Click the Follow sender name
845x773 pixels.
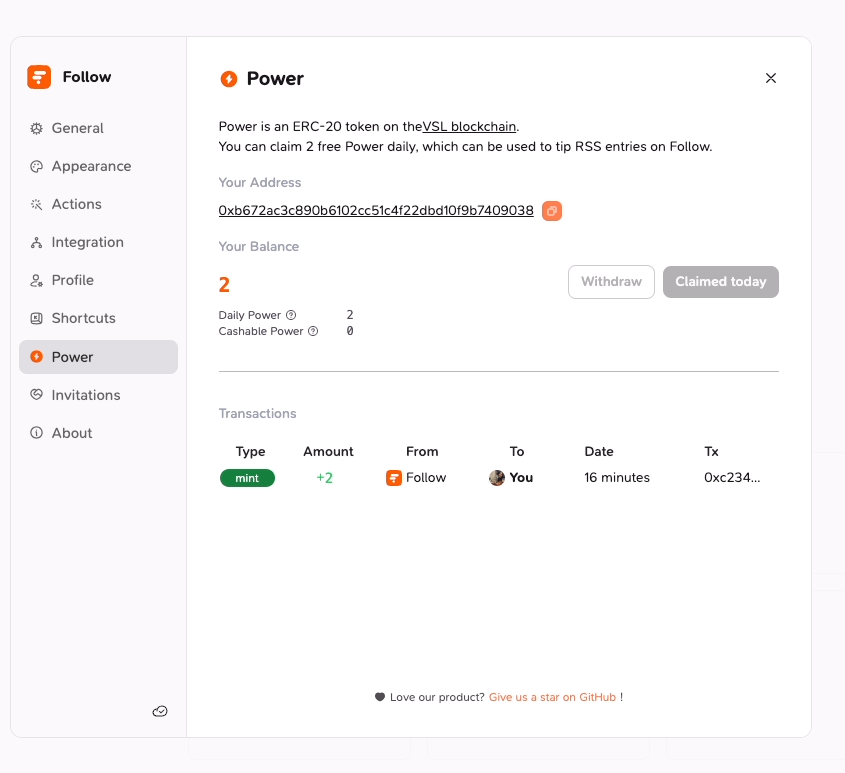coord(426,478)
